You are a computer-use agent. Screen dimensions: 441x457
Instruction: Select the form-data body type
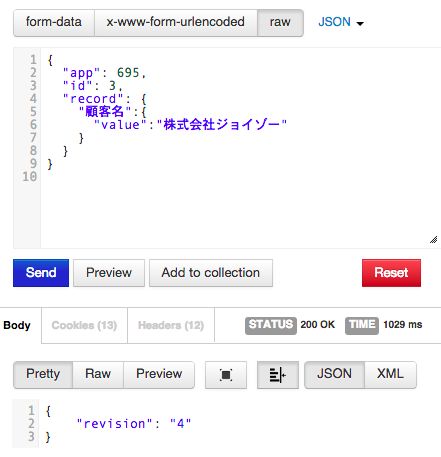[54, 22]
